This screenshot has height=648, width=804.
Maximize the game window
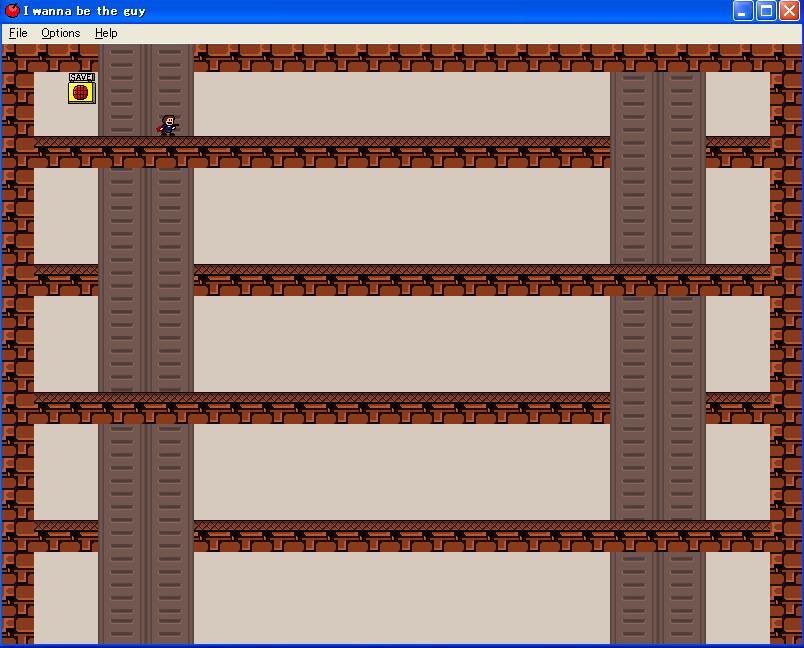coord(766,11)
